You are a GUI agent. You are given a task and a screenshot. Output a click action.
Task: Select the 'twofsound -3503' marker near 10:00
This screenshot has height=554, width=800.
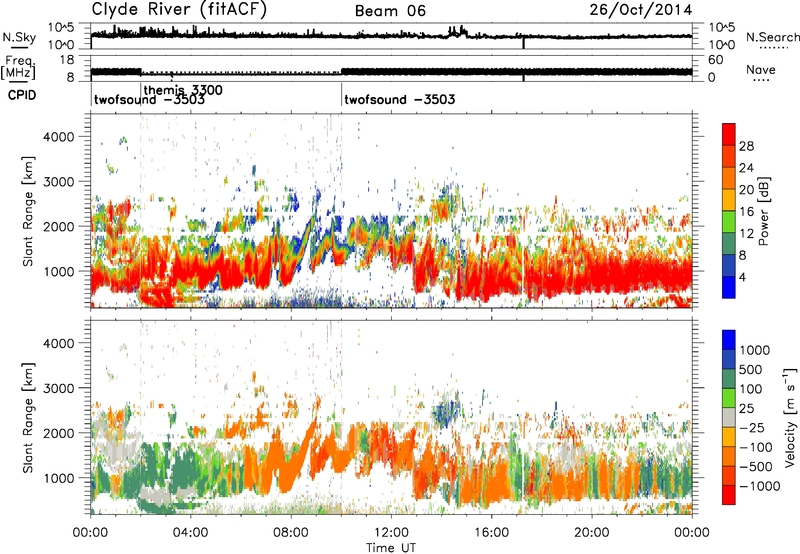(399, 99)
